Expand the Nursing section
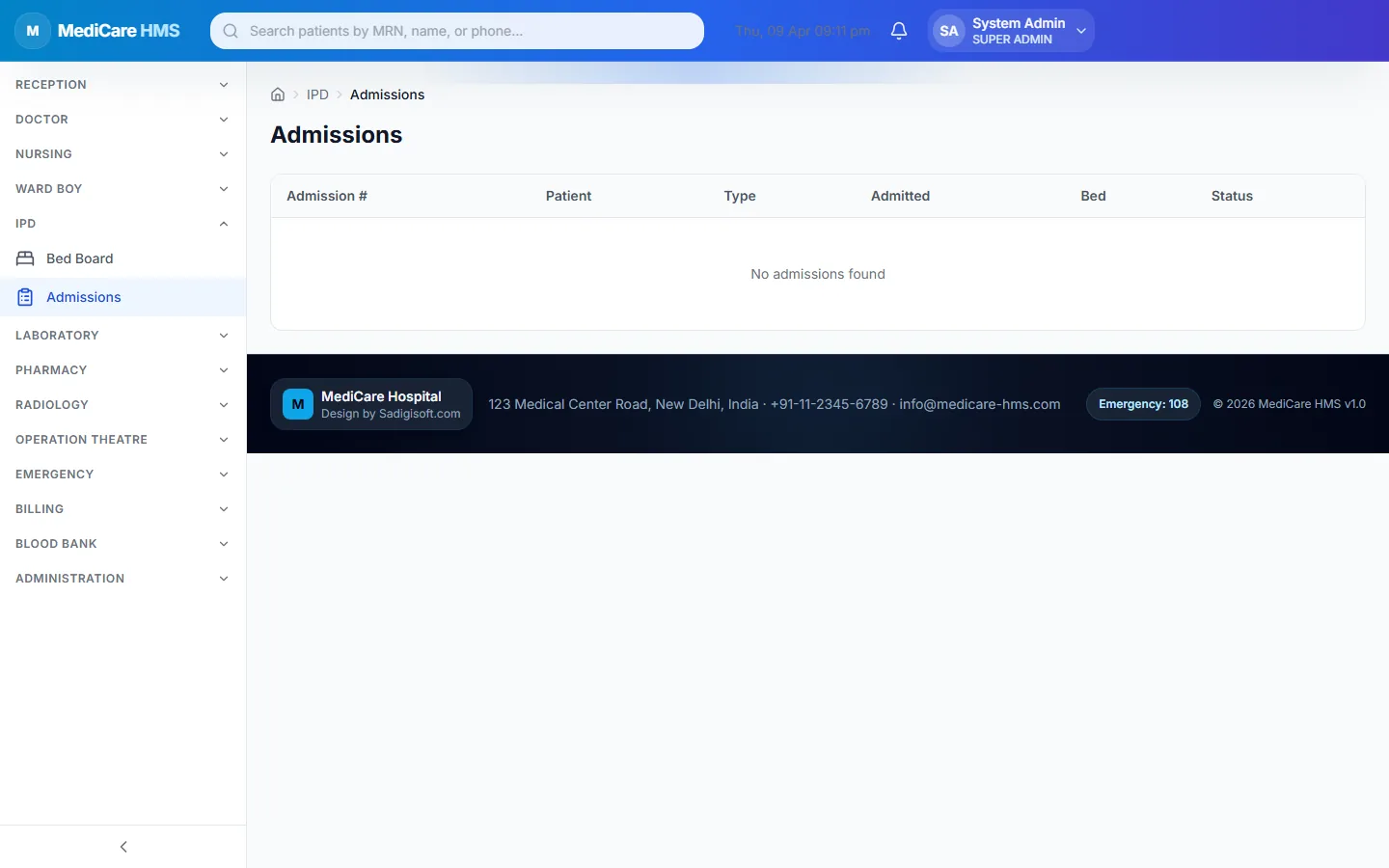The image size is (1389, 868). coord(123,154)
